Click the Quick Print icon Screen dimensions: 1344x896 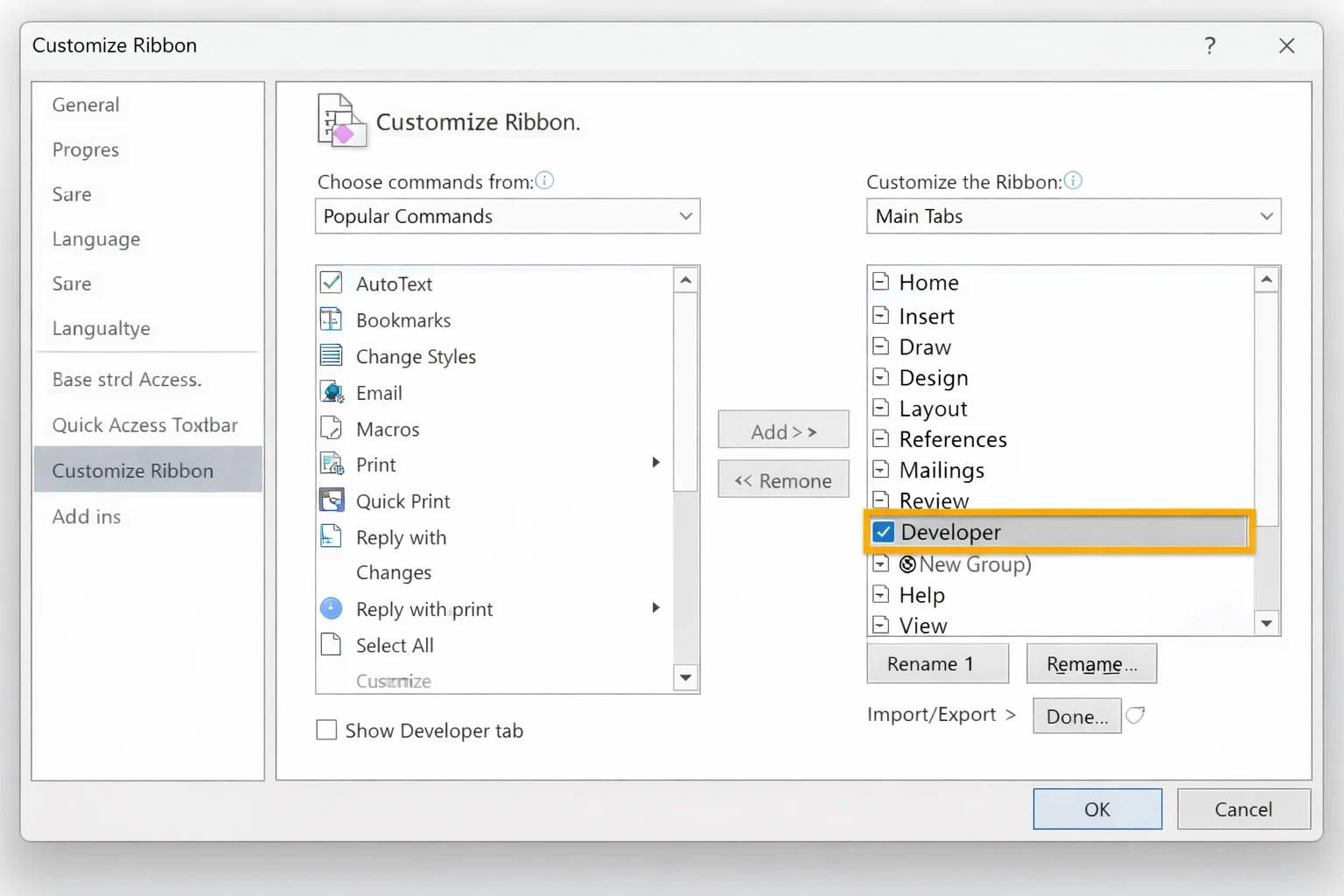click(332, 500)
